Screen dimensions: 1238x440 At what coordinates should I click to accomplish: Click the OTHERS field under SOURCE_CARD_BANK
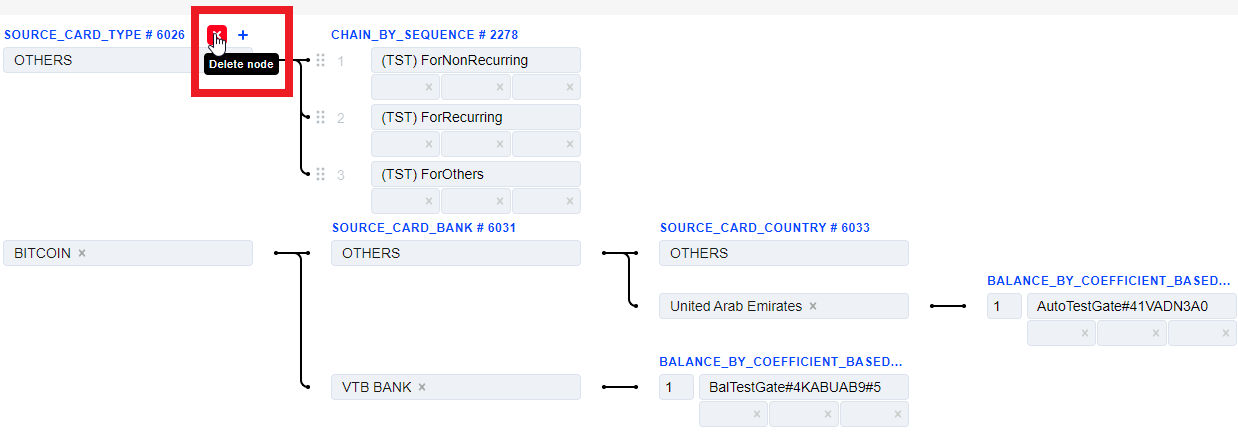click(x=455, y=253)
